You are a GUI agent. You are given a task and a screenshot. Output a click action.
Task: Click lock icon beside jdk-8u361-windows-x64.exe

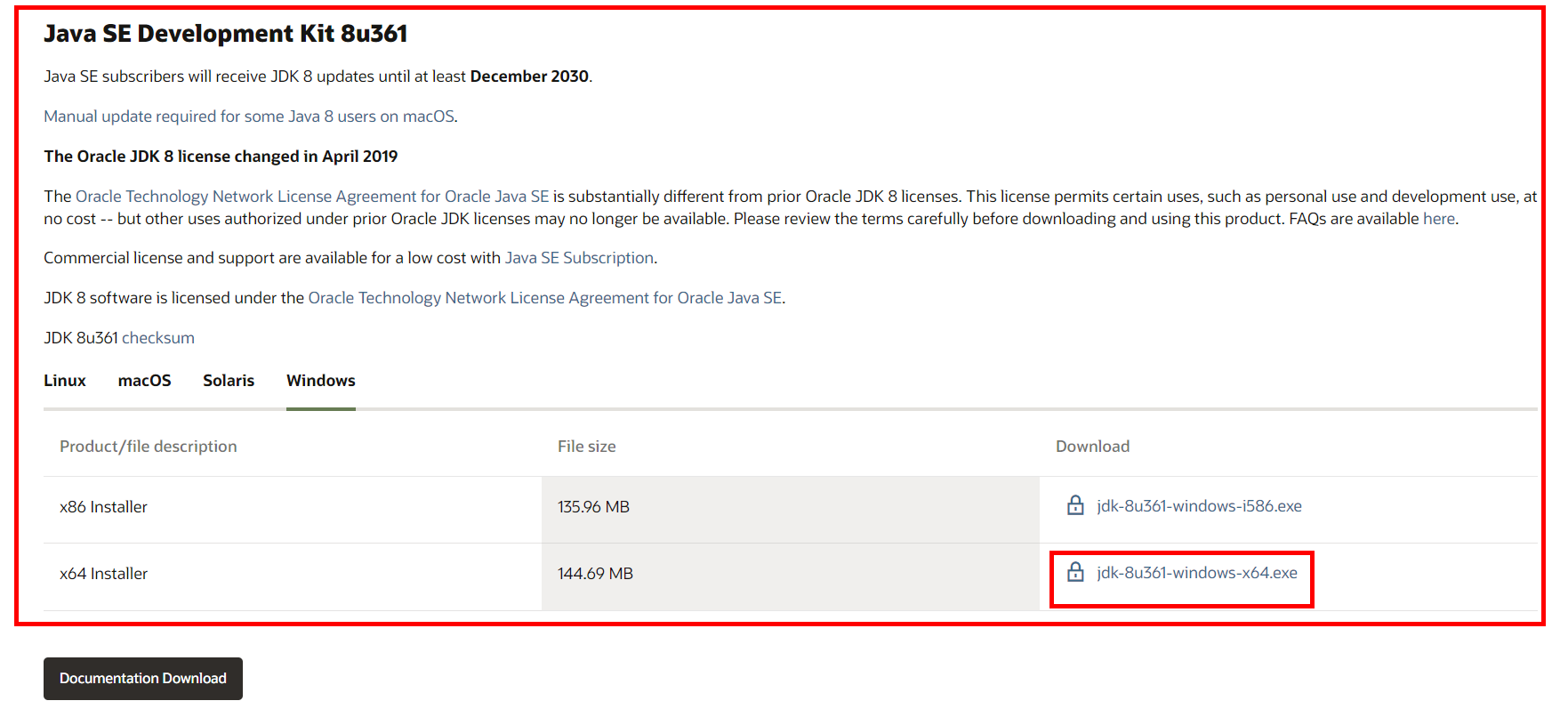[1075, 572]
